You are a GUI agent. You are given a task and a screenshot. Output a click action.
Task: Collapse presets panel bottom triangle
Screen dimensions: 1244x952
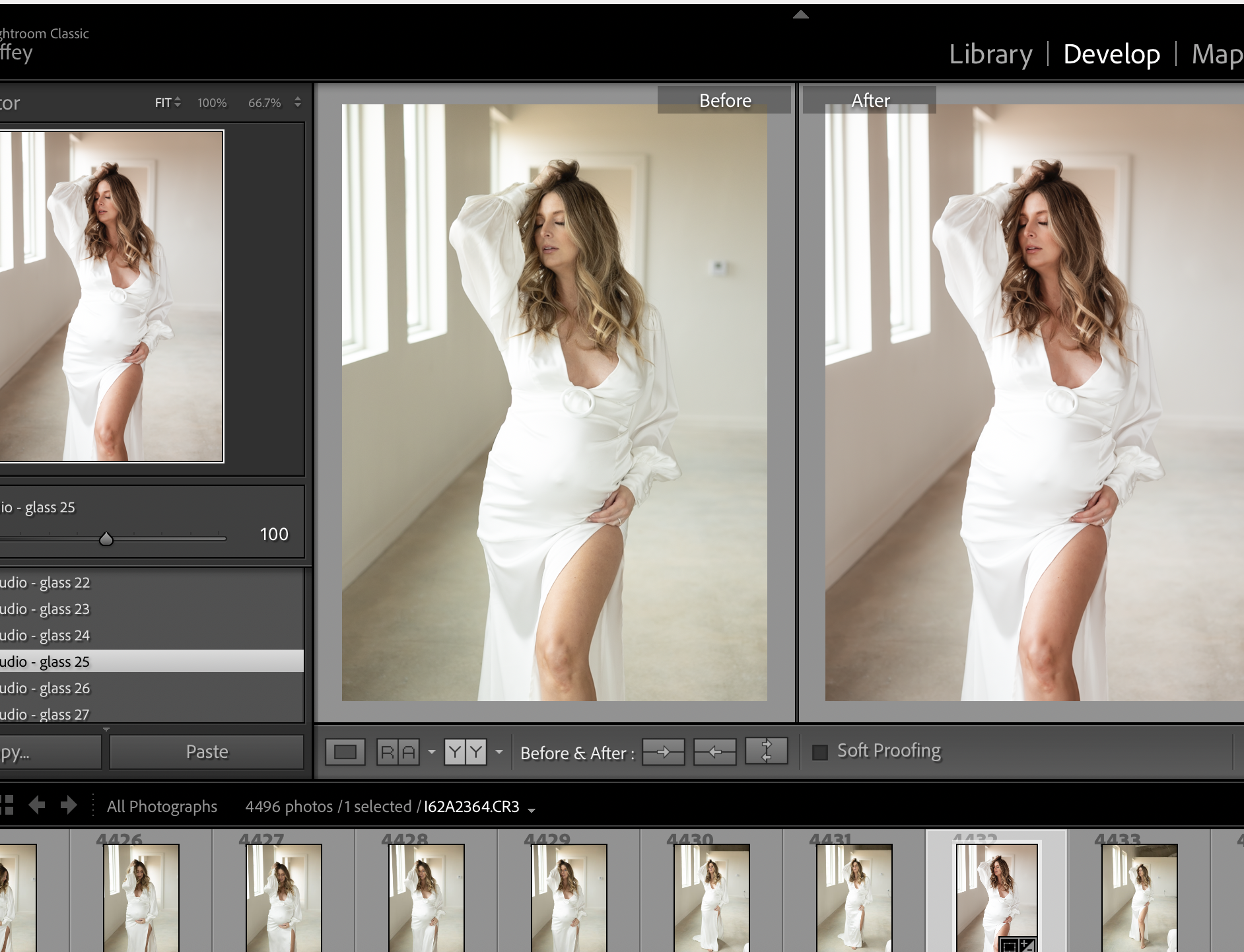[106, 730]
